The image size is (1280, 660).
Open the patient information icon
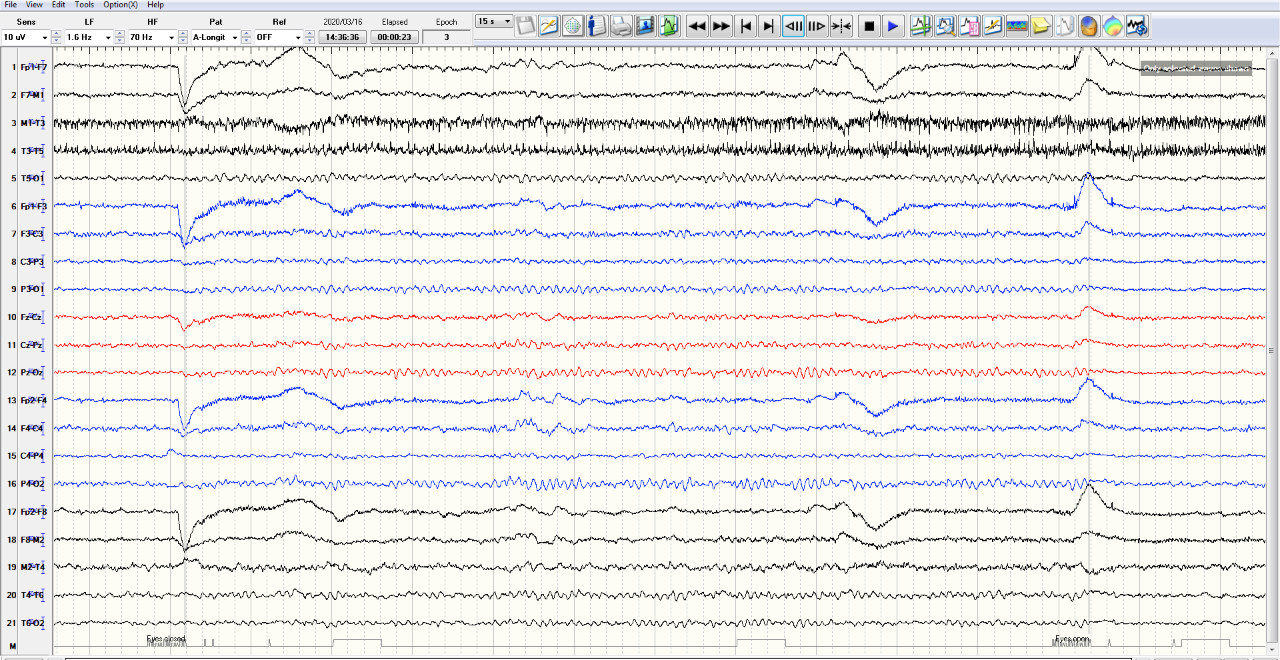tap(596, 26)
